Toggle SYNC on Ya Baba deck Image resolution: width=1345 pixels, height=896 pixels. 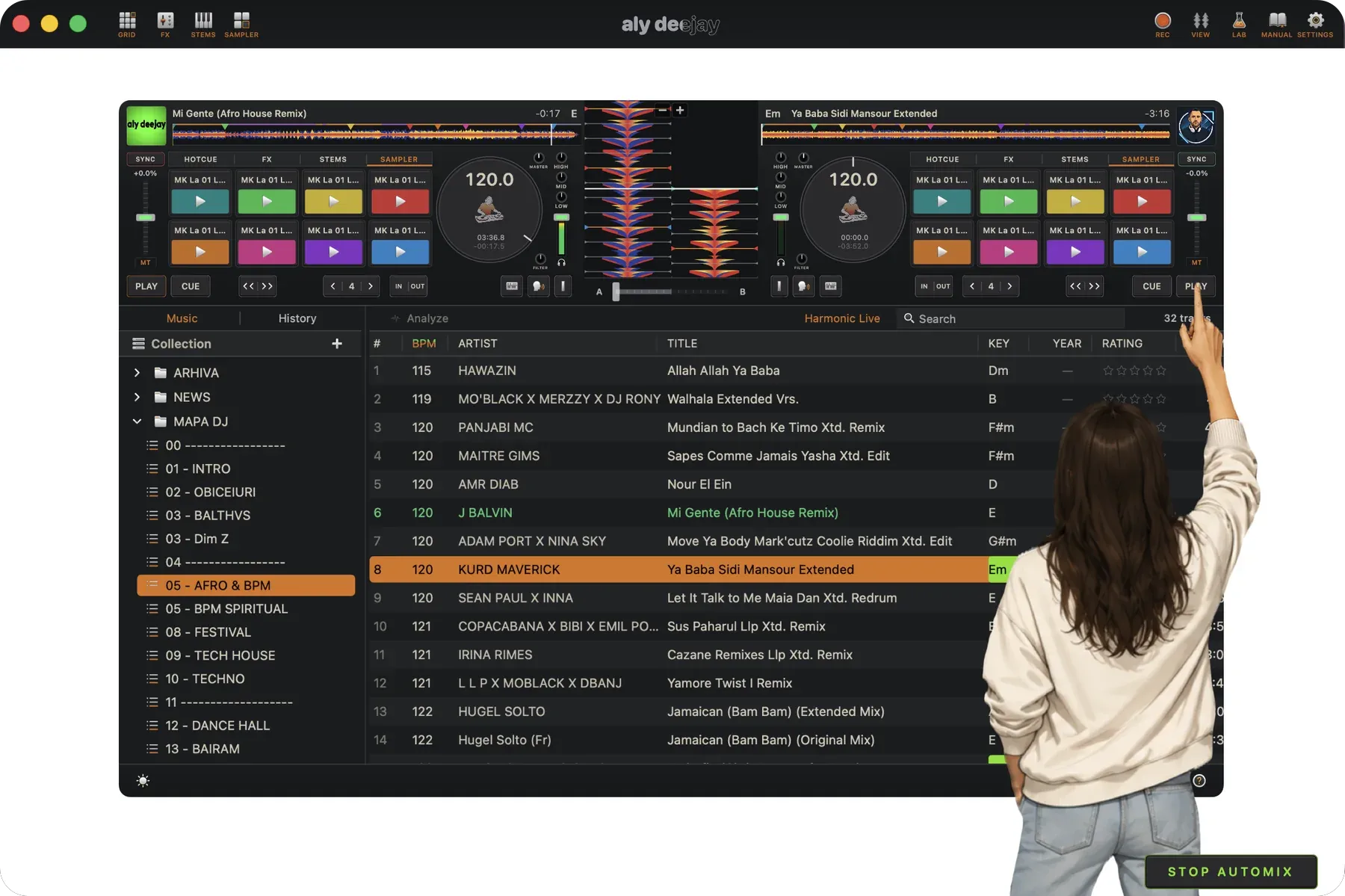(1196, 159)
